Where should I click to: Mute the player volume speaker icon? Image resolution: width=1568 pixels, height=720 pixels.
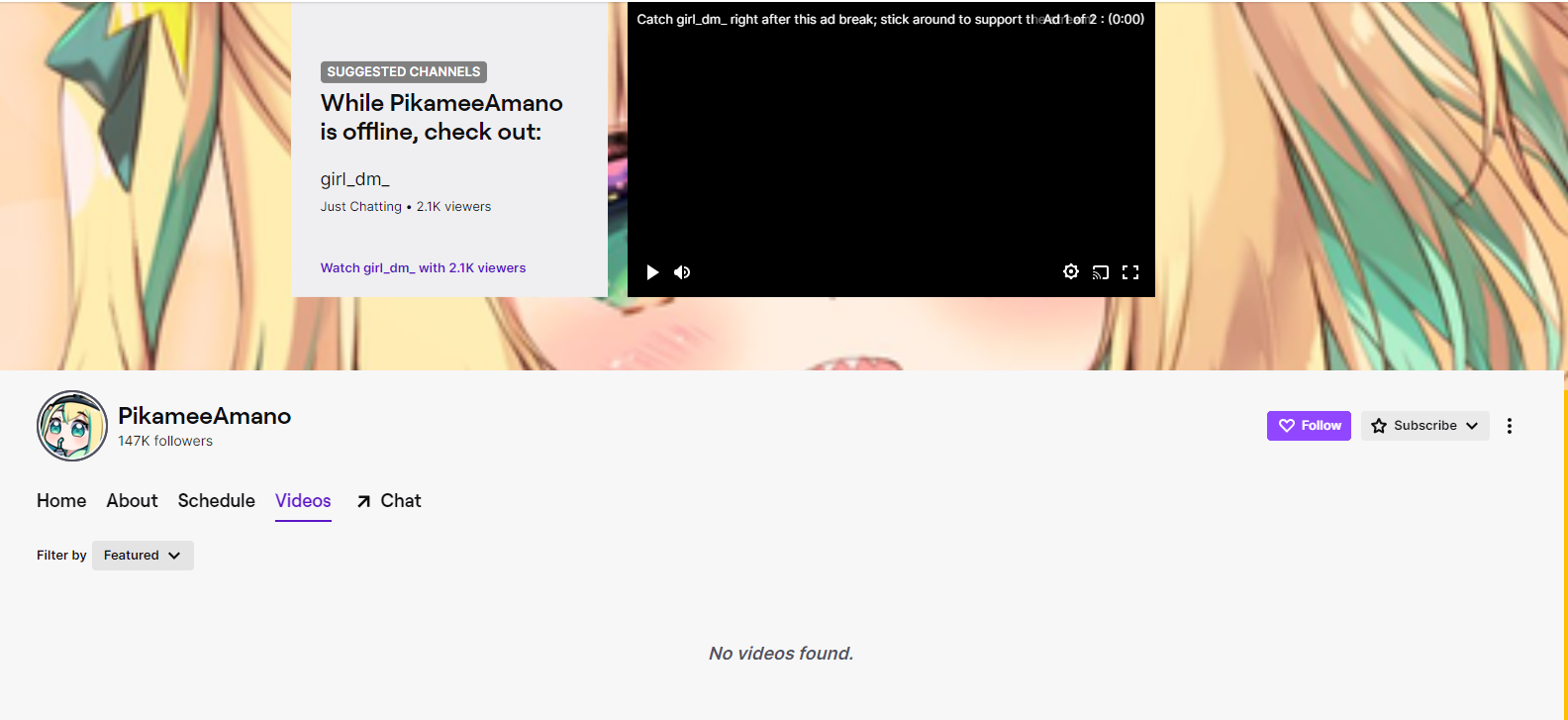coord(682,272)
